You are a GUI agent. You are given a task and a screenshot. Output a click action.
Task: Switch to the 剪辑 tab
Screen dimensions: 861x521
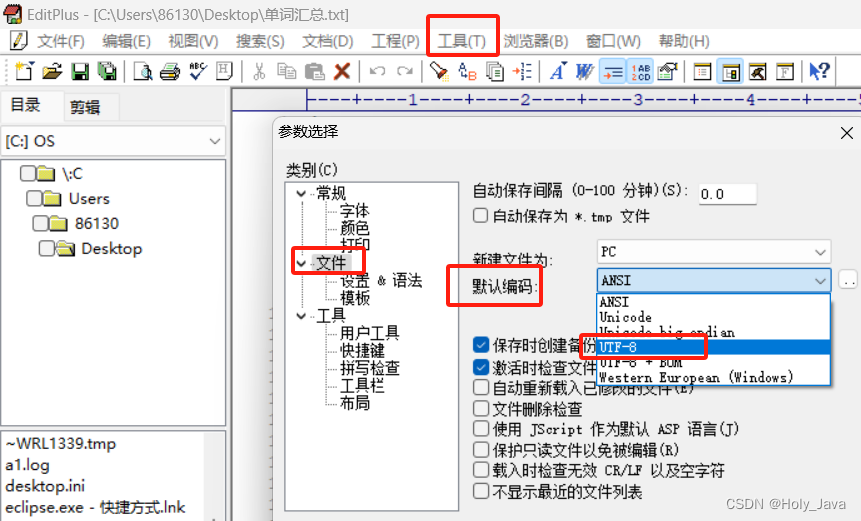pos(85,107)
